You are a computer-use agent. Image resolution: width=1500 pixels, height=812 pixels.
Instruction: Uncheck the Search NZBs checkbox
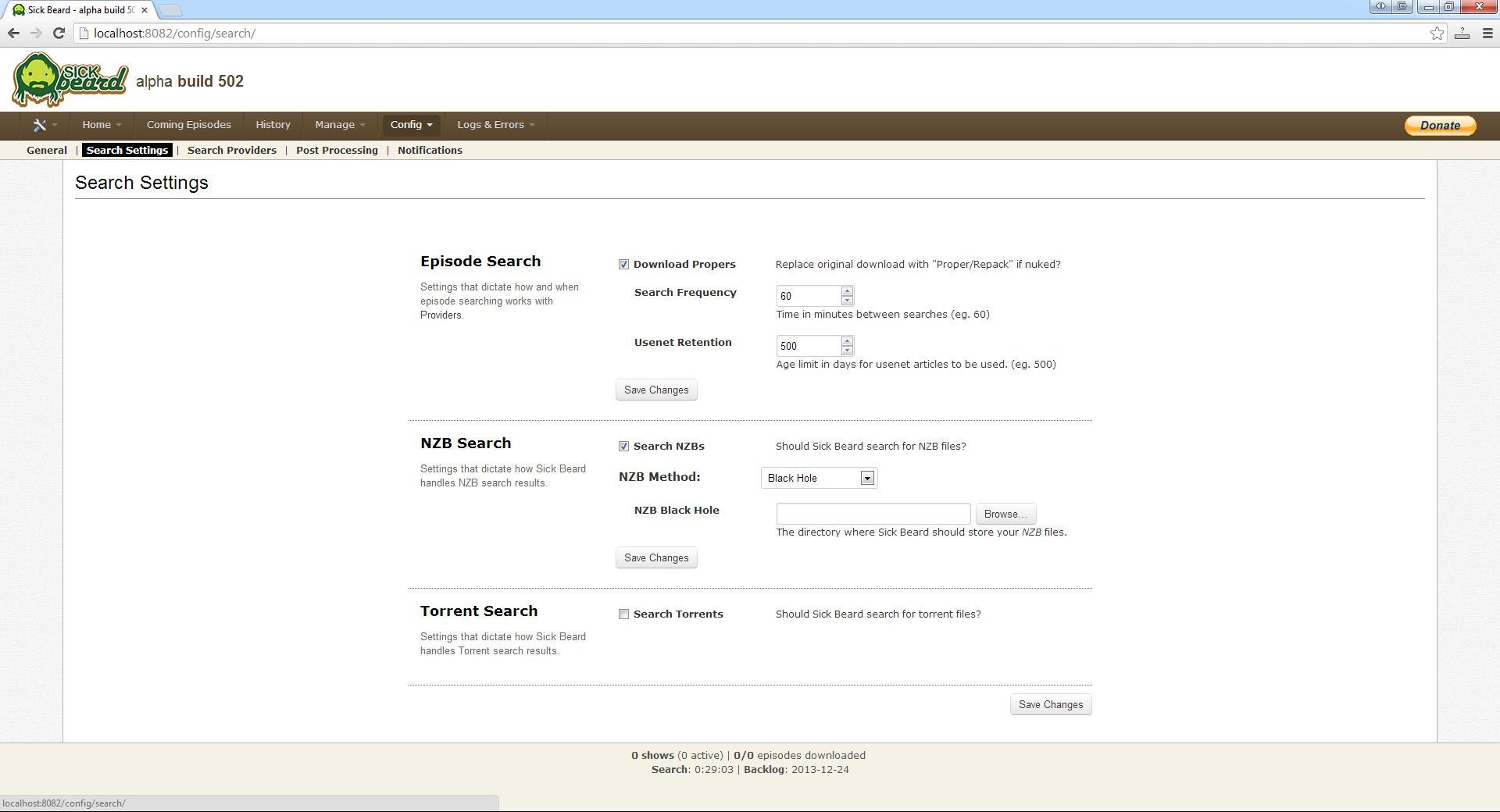coord(623,447)
